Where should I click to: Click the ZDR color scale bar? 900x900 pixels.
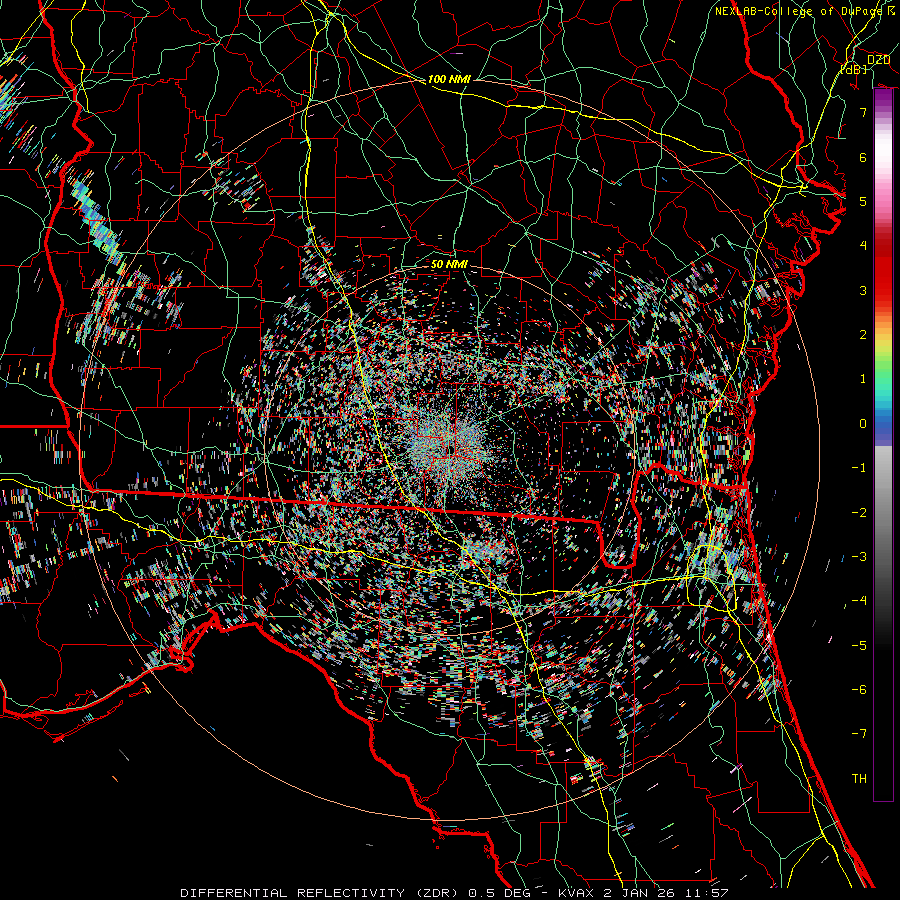(883, 445)
